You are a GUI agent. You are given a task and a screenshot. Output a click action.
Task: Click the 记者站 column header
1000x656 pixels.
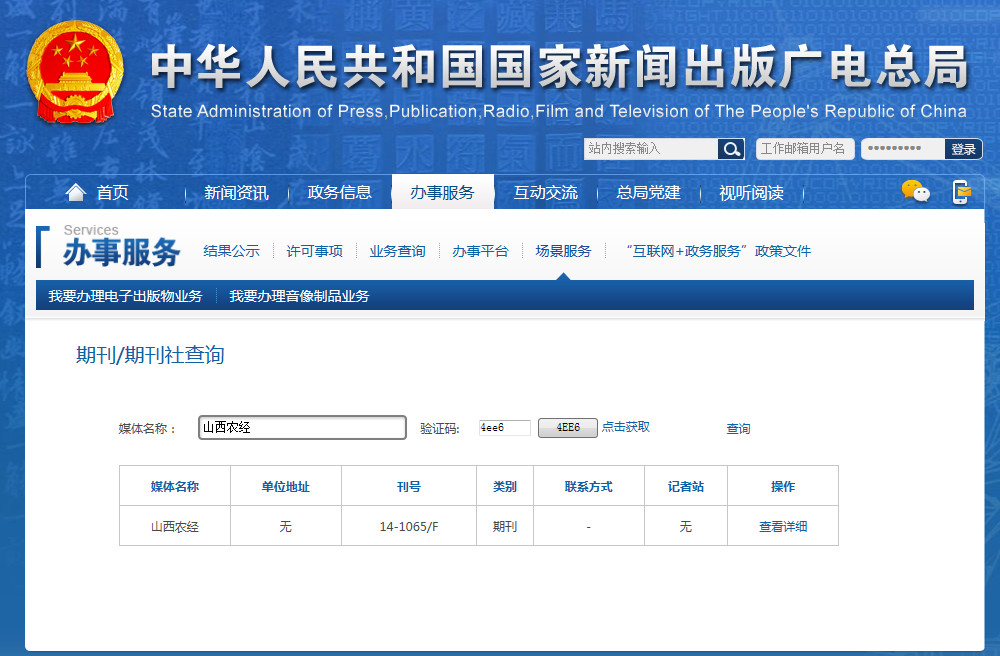tap(686, 486)
